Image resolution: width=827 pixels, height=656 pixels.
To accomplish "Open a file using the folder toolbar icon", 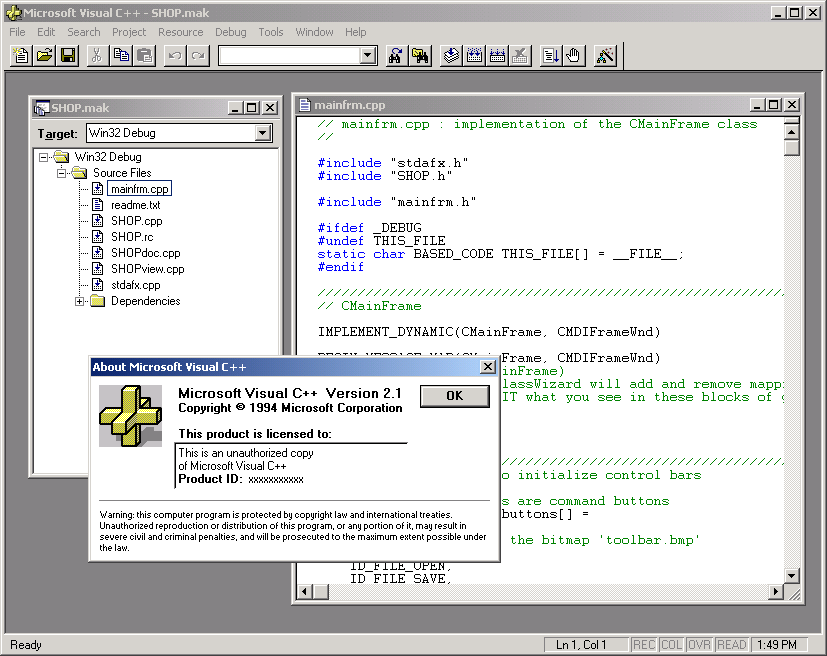I will click(x=45, y=55).
